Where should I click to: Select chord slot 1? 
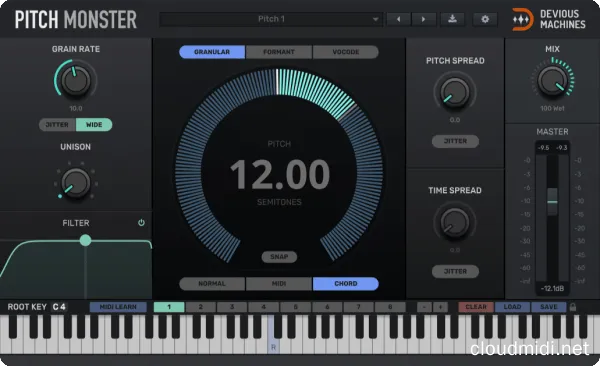point(169,307)
